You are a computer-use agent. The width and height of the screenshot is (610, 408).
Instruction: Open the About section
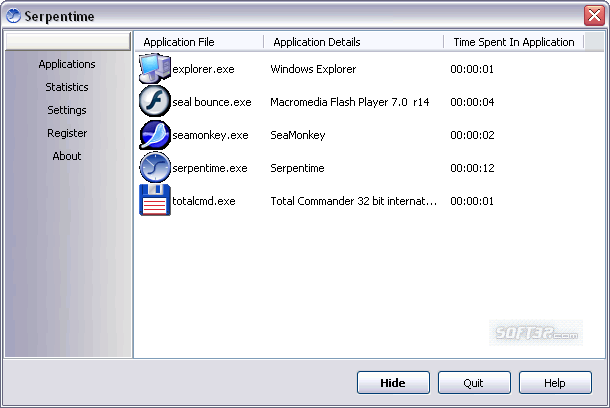[x=67, y=156]
